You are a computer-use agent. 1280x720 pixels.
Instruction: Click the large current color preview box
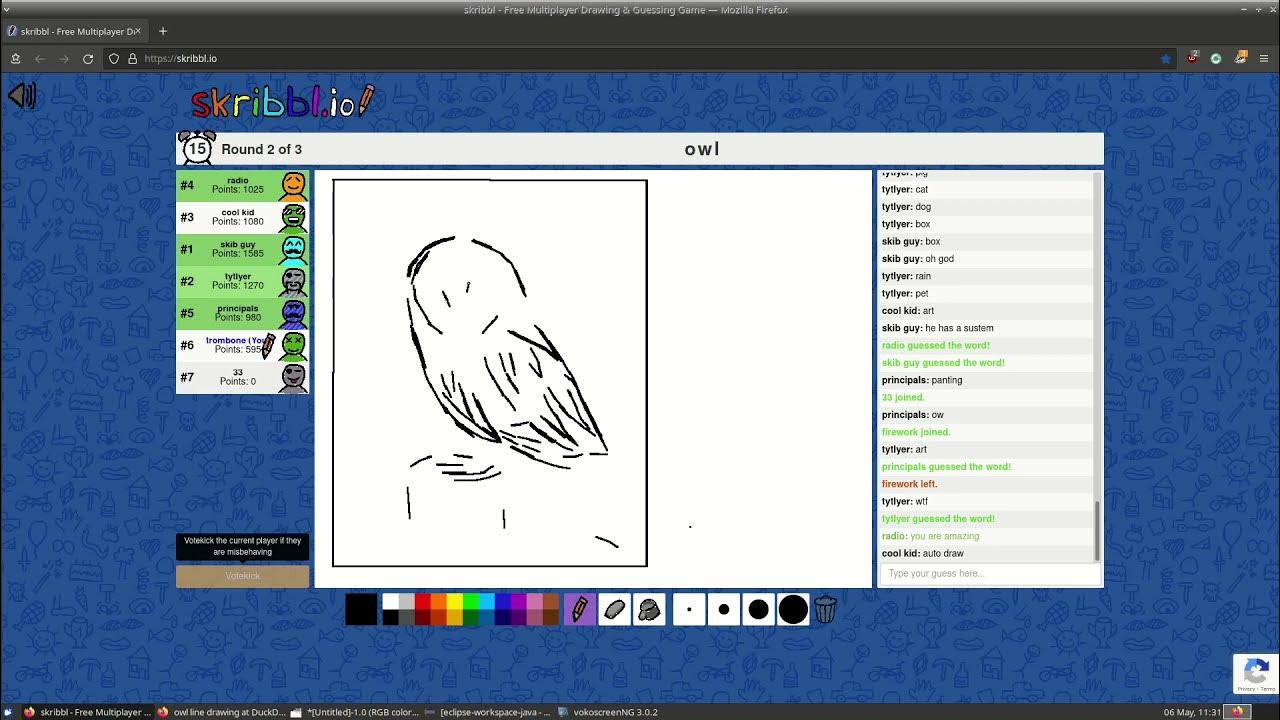[x=361, y=609]
